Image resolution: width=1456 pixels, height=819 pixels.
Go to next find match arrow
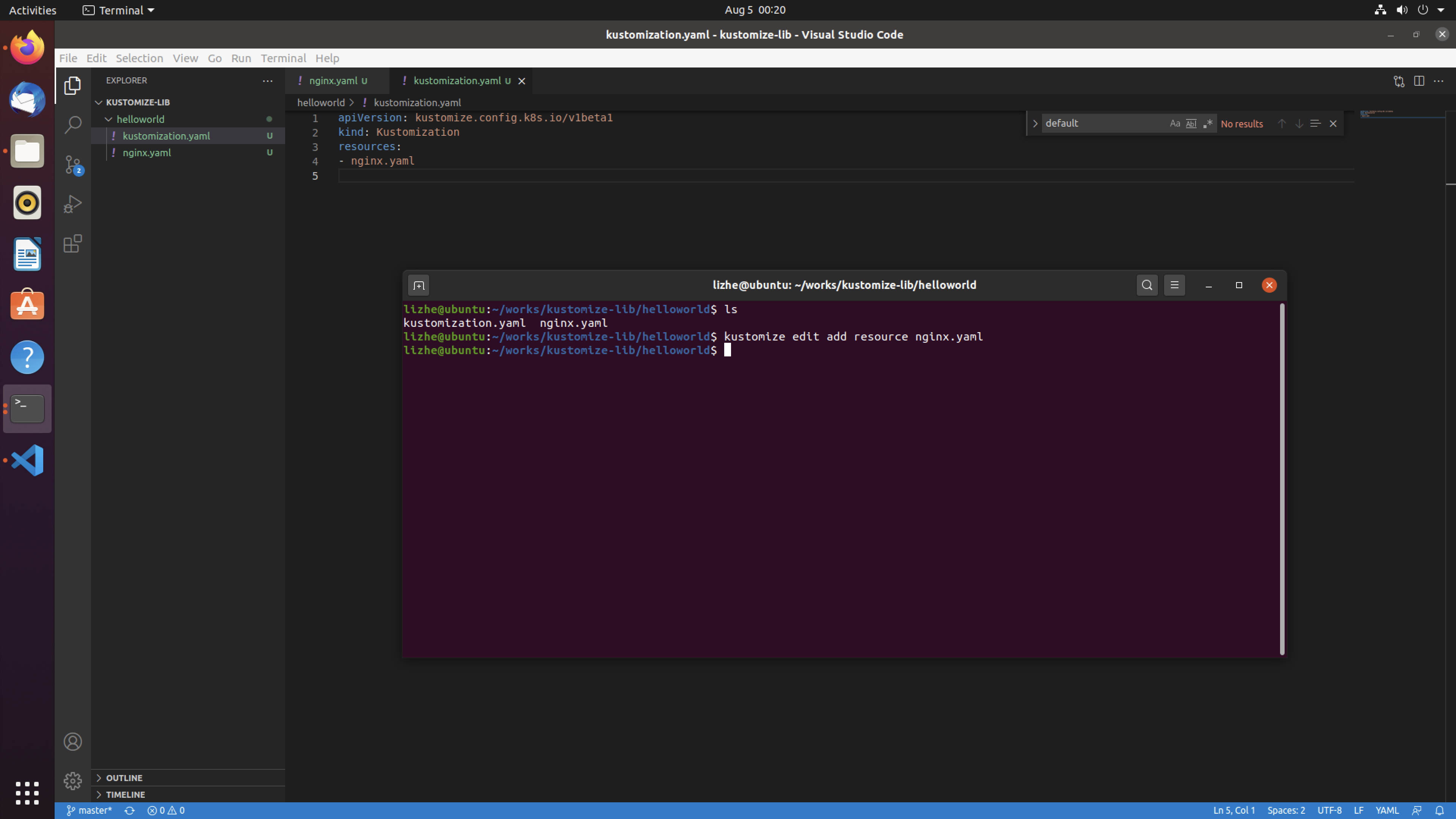pyautogui.click(x=1299, y=123)
